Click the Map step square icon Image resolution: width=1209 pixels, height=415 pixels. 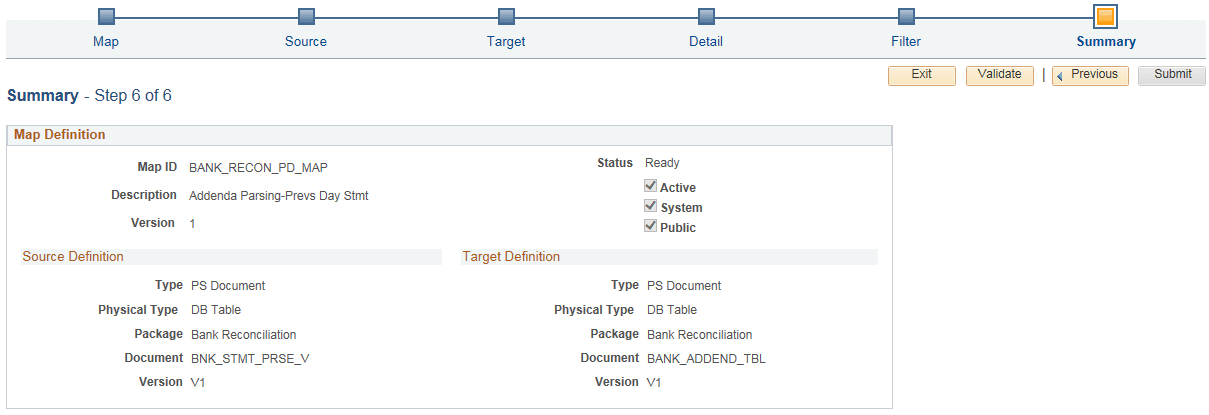tap(106, 17)
